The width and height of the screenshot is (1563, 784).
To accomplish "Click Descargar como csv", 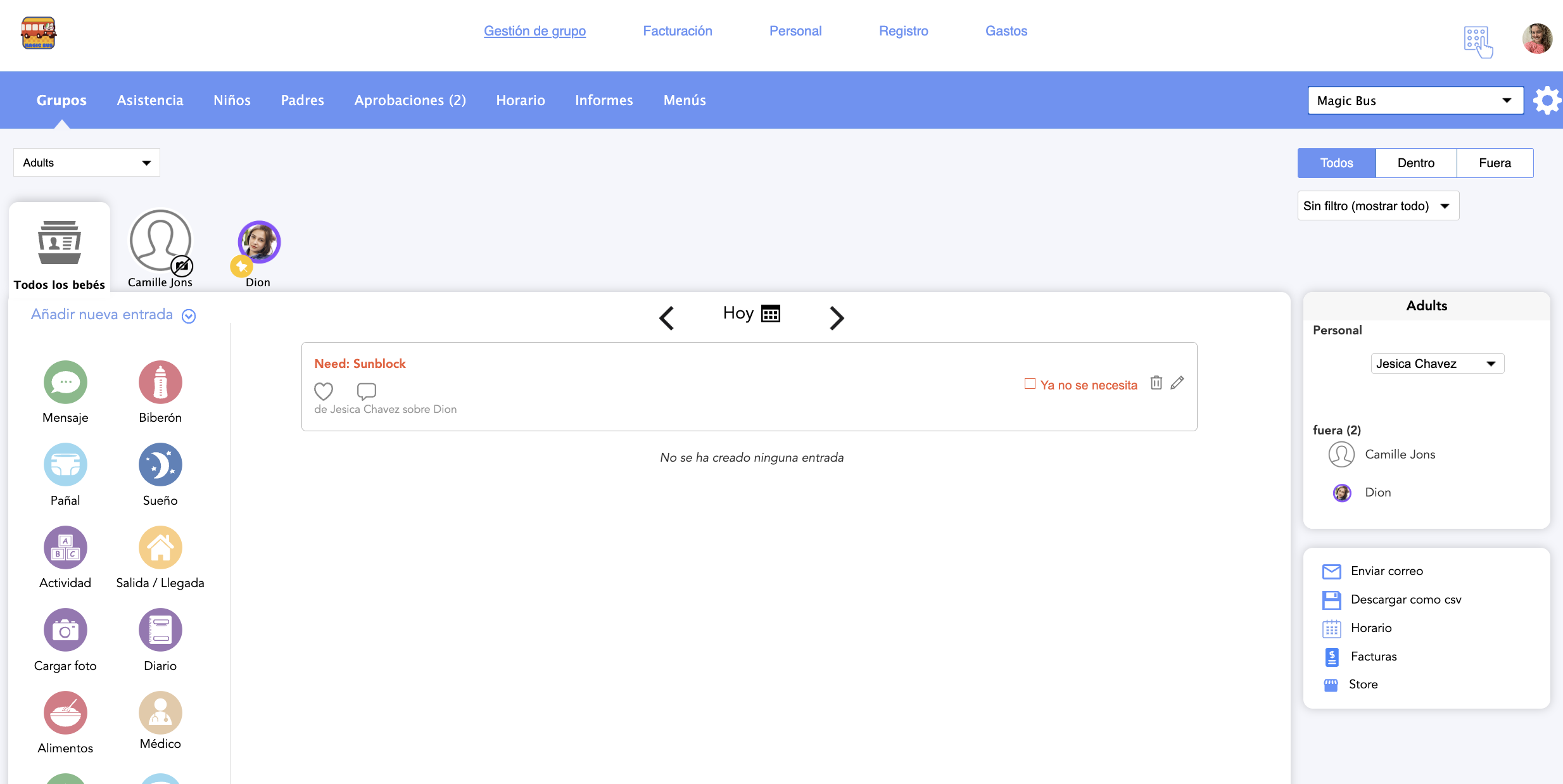I will point(1406,599).
